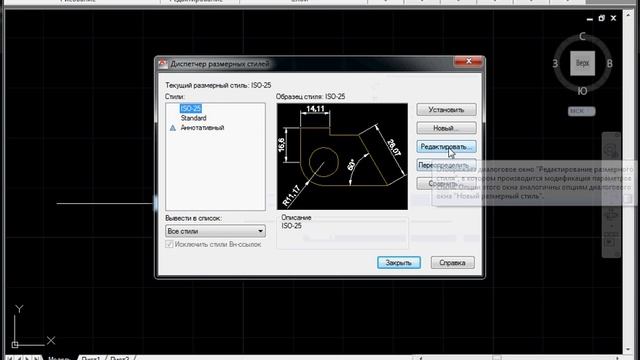Restore the drawing window size
This screenshot has width=640, height=360.
(x=601, y=18)
